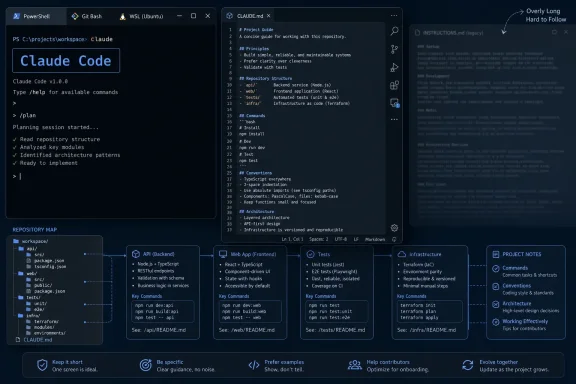Click the code brackets icon beside Prefer examples
Viewport: 576px width, 384px height.
(254, 365)
